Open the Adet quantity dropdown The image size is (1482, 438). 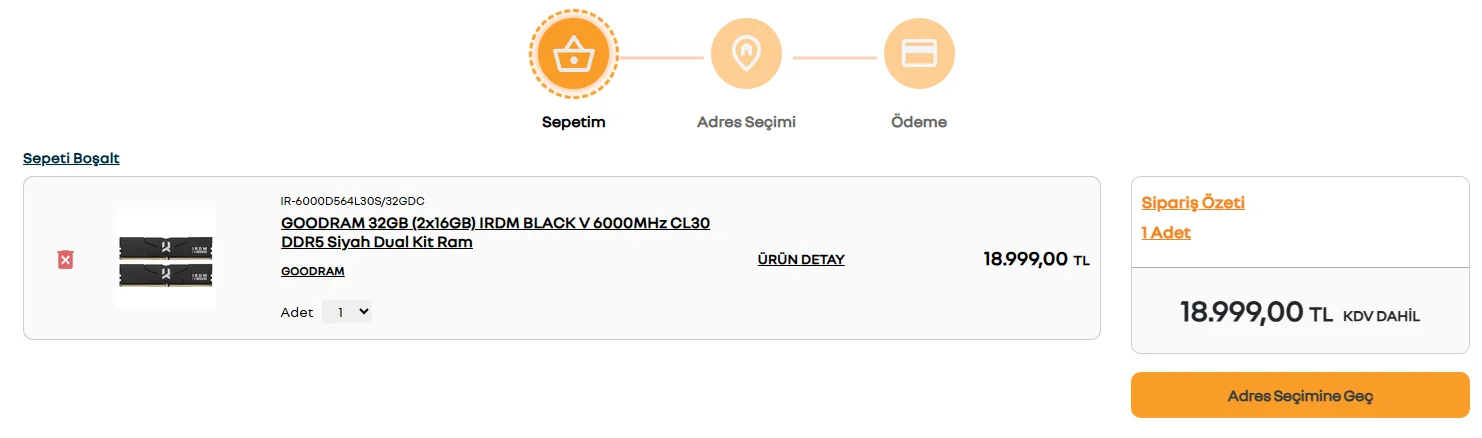(347, 312)
